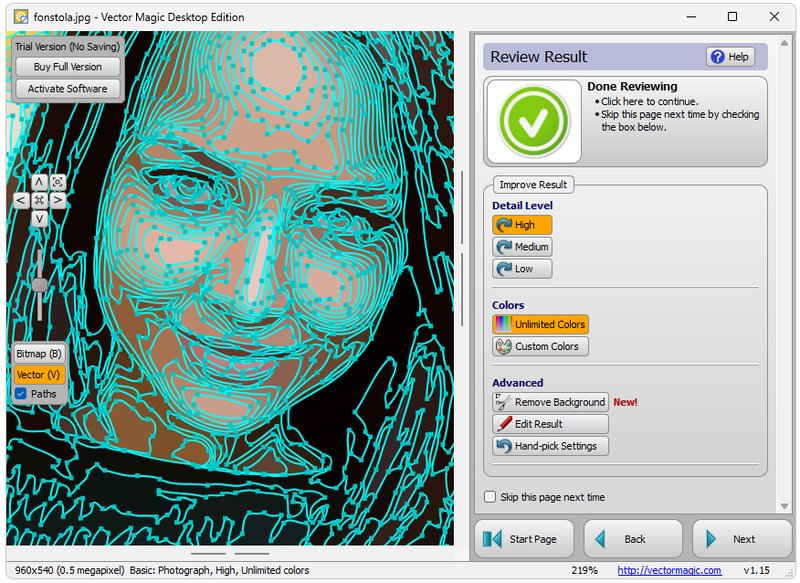The image size is (800, 583).
Task: Click Activate Software button
Action: [68, 89]
